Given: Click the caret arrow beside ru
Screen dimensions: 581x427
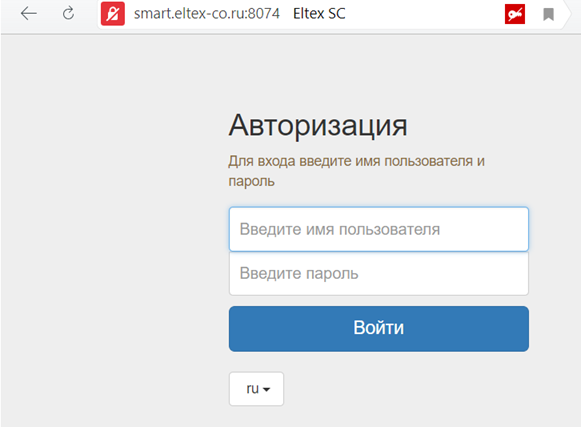Looking at the screenshot, I should pos(266,390).
